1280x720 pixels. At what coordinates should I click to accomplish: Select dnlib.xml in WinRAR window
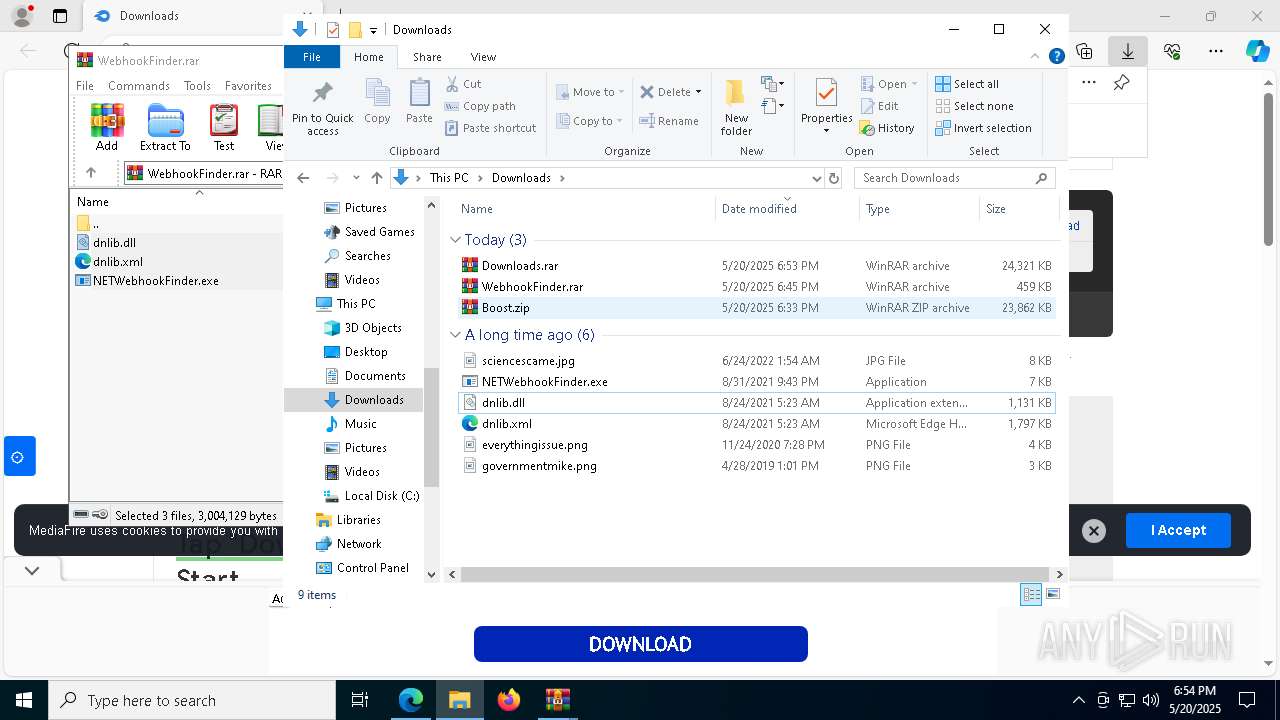pos(118,262)
